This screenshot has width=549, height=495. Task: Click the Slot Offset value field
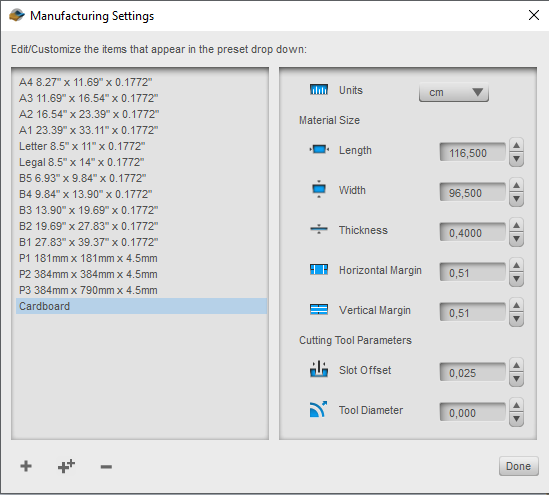(x=472, y=372)
